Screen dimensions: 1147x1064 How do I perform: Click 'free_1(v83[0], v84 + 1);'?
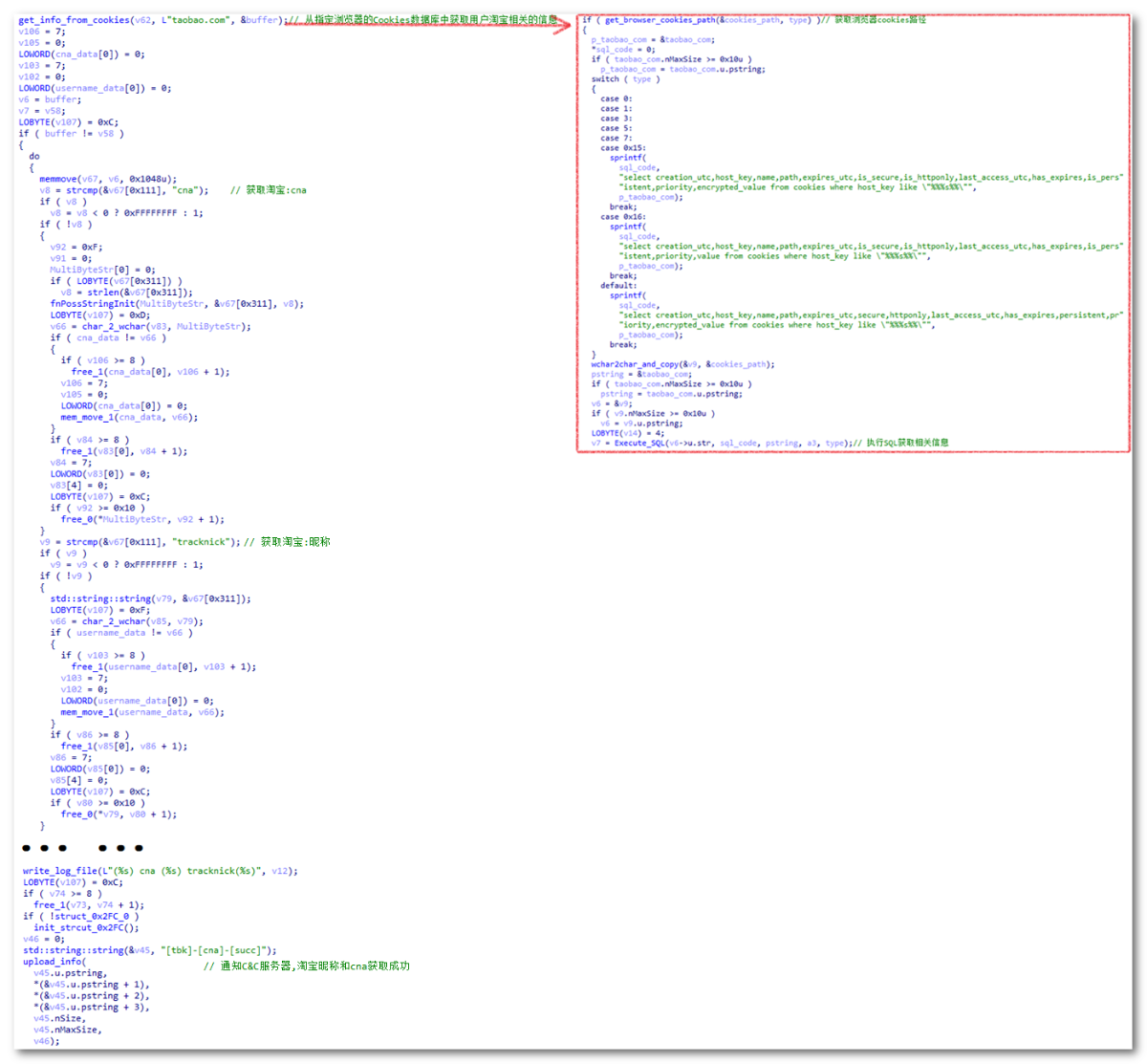[x=124, y=451]
